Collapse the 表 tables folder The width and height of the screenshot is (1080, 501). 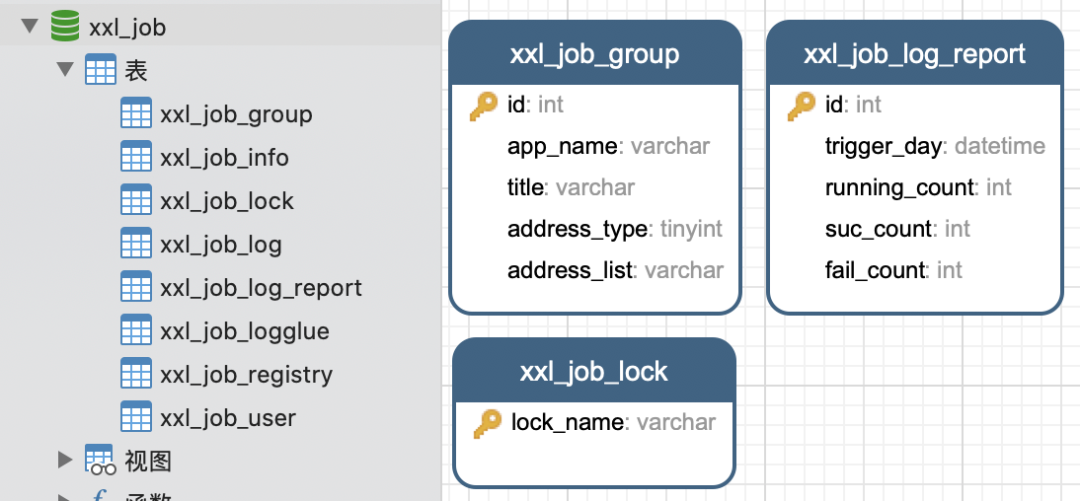click(x=66, y=70)
